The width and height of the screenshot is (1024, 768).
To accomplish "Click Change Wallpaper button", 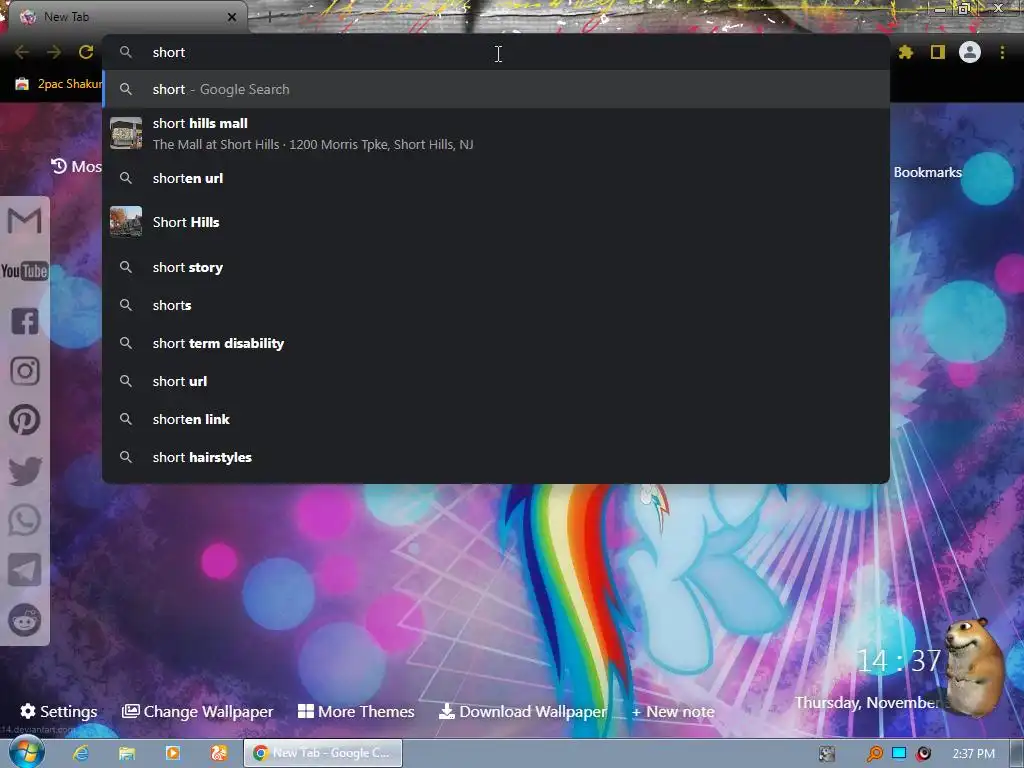I will pos(197,711).
